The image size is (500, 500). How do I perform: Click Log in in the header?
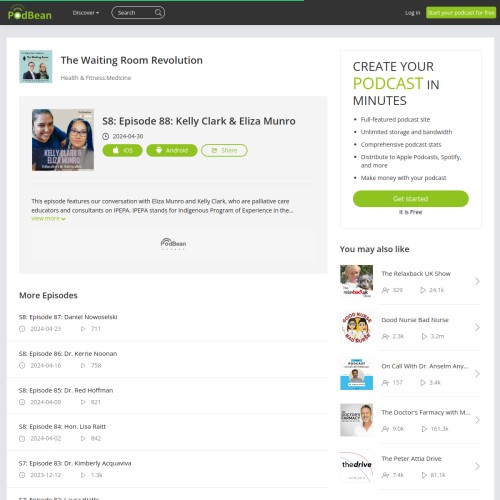click(412, 13)
